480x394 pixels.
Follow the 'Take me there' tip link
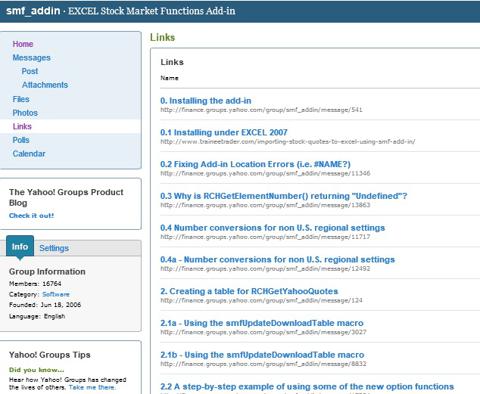[92, 387]
